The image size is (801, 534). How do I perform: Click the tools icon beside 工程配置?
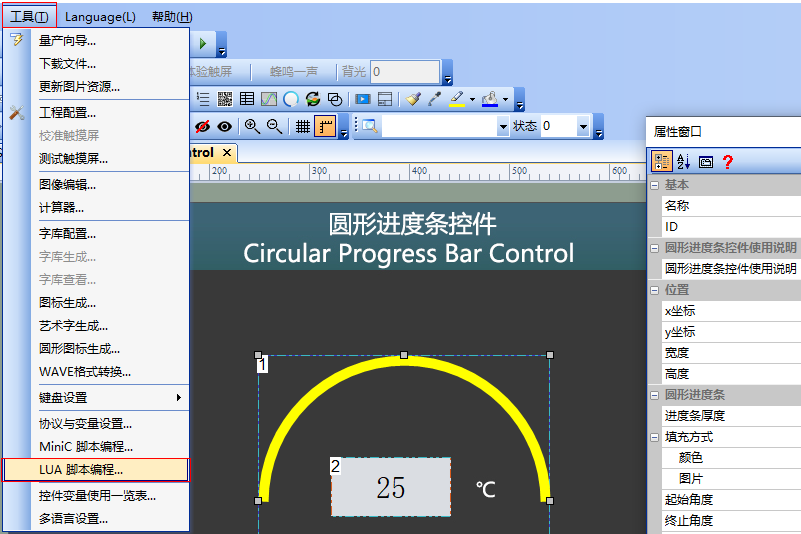pos(17,112)
